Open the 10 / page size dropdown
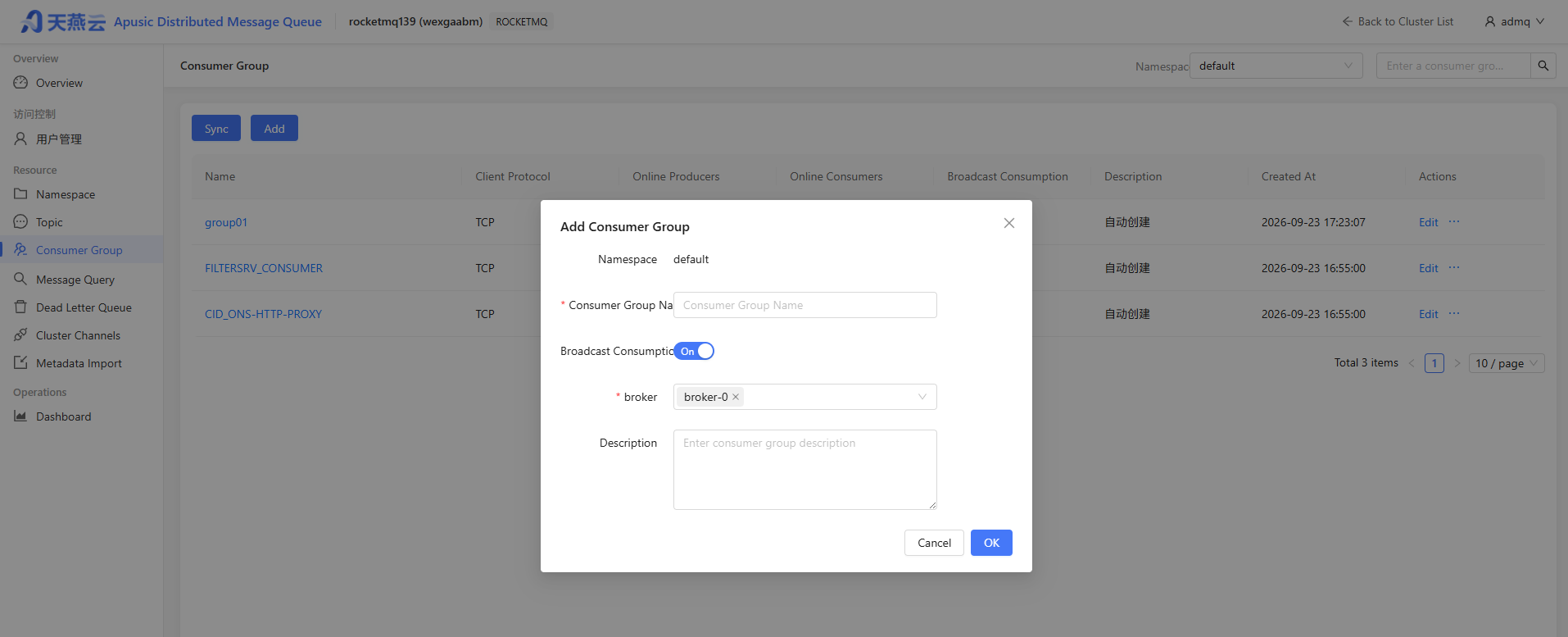 (x=1507, y=363)
